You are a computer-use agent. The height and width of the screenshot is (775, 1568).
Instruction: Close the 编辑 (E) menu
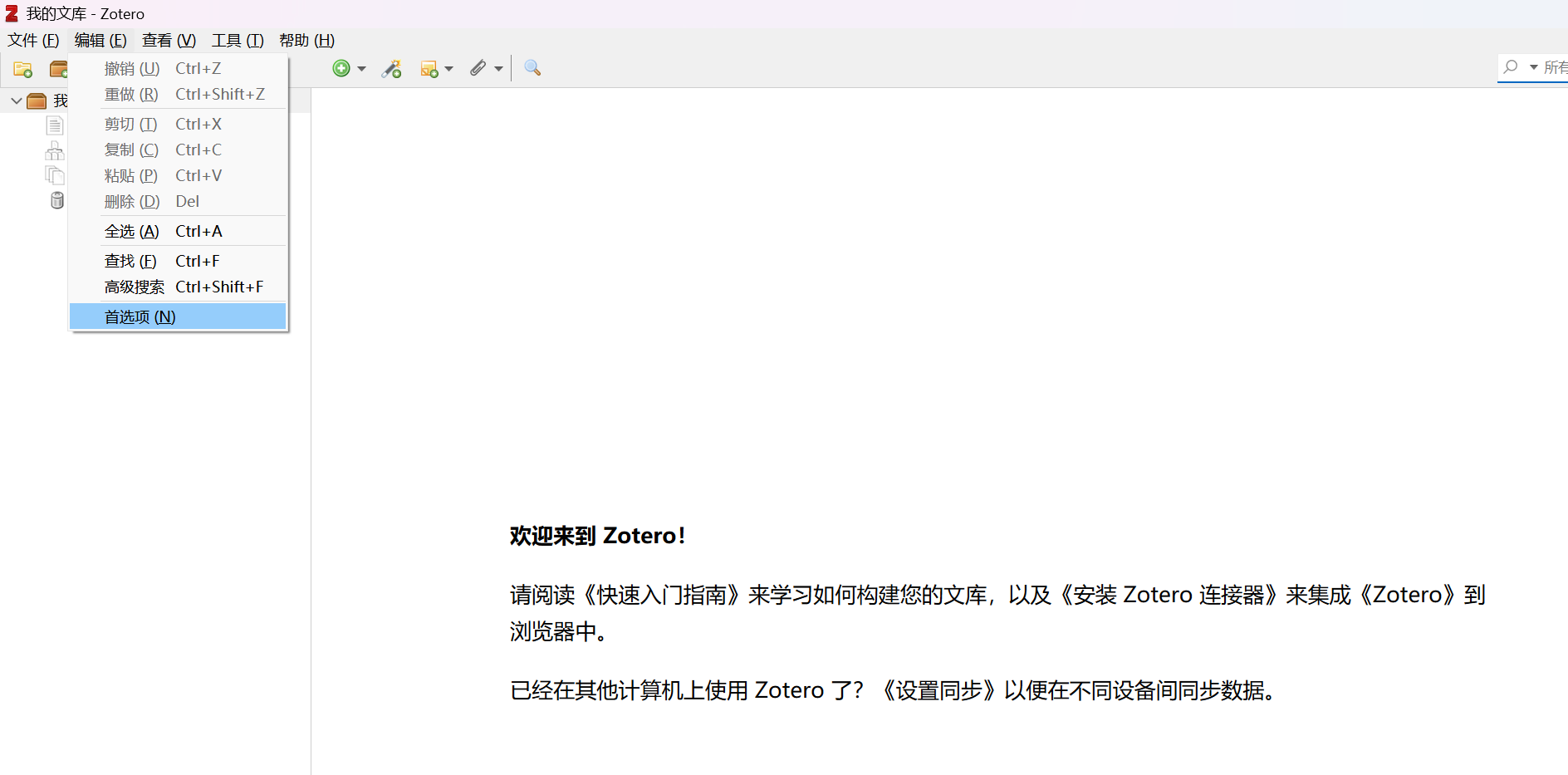[100, 41]
